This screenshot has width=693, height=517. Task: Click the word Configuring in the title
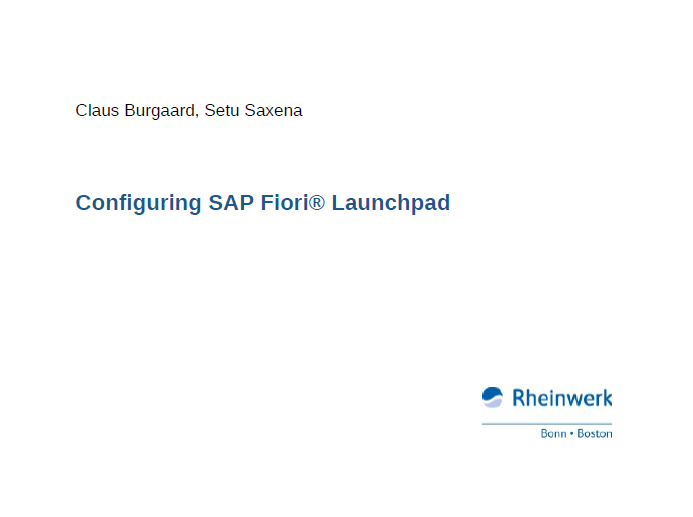(138, 203)
